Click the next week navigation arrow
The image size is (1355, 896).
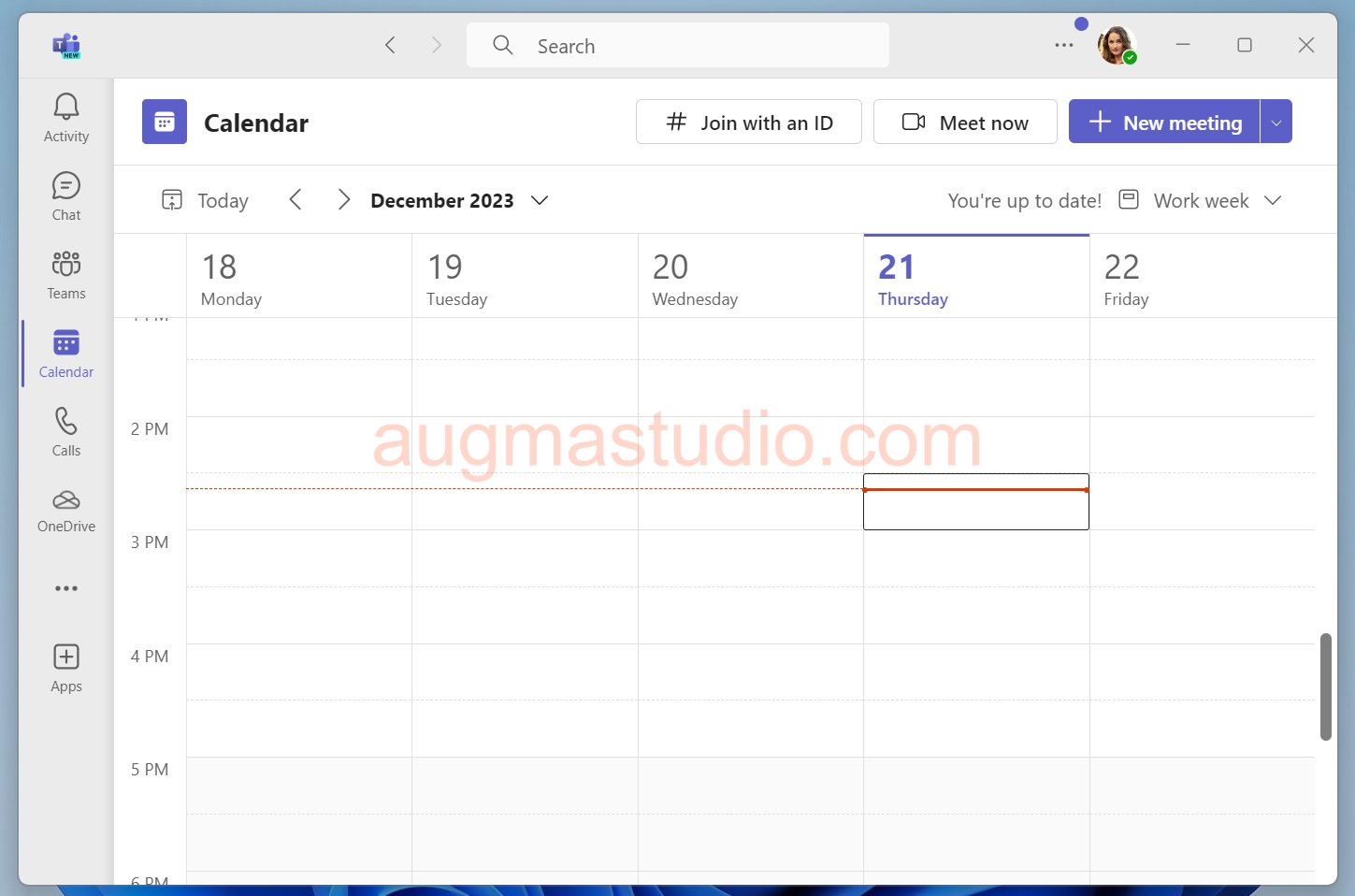(344, 199)
